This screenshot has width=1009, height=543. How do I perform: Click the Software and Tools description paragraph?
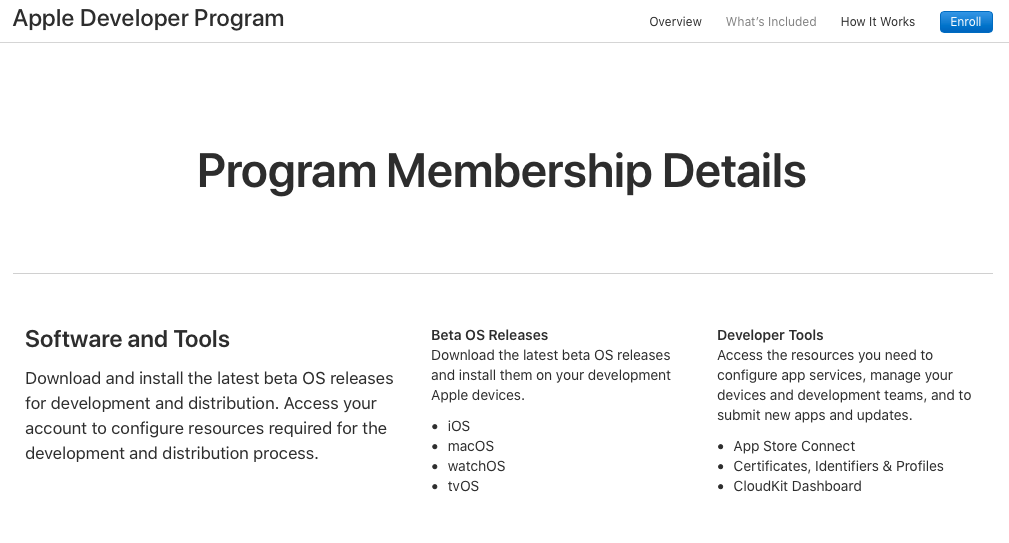click(x=209, y=416)
